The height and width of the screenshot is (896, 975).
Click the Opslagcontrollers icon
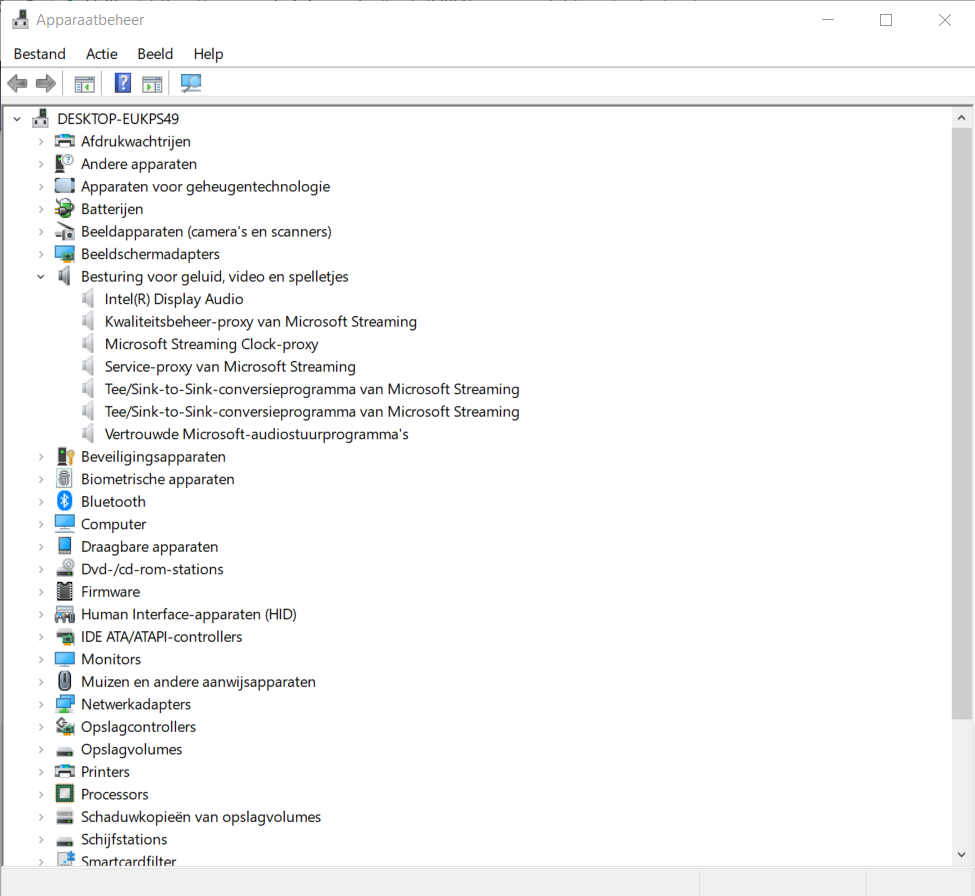click(x=65, y=726)
